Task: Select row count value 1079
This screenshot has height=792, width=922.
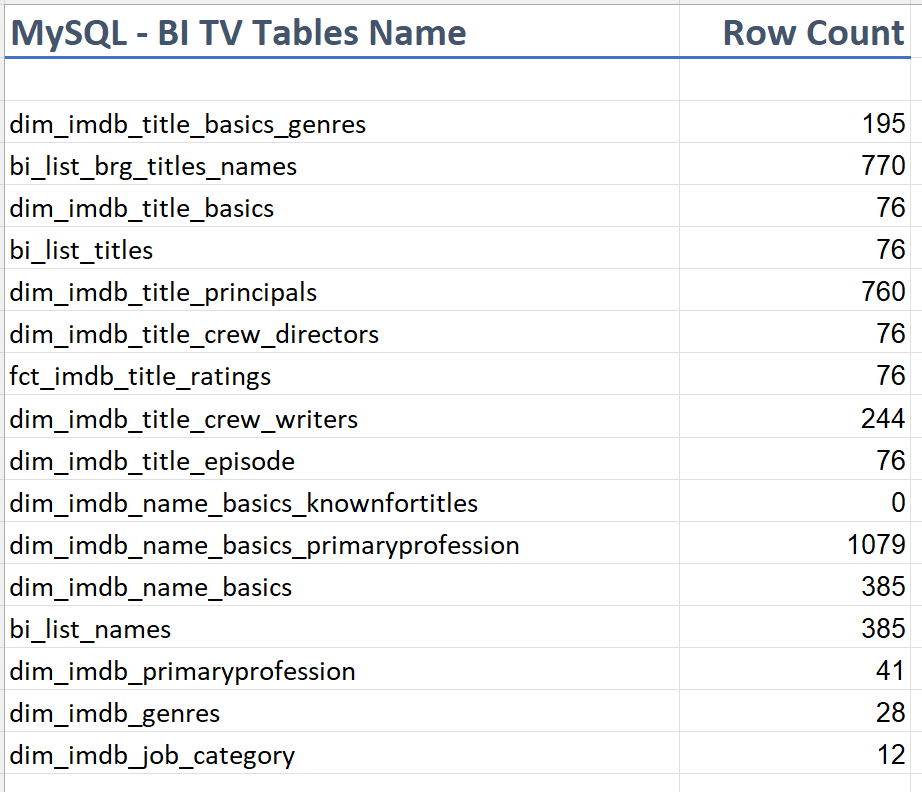Action: (x=795, y=543)
